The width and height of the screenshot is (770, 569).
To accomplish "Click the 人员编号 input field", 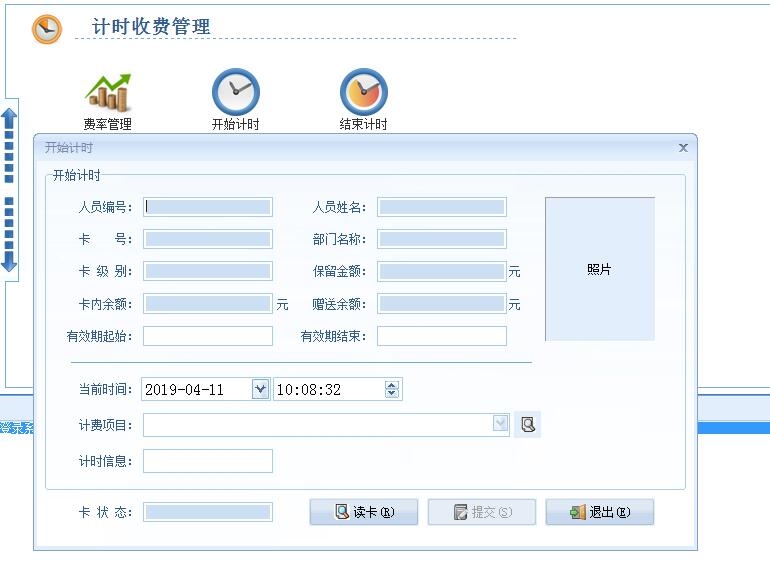I will click(208, 208).
